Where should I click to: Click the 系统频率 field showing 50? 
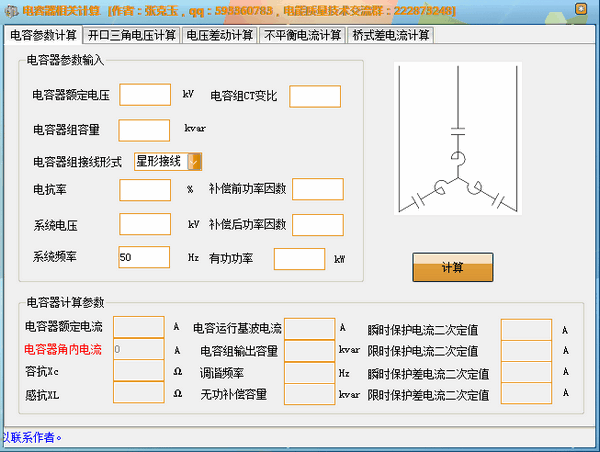tap(144, 257)
